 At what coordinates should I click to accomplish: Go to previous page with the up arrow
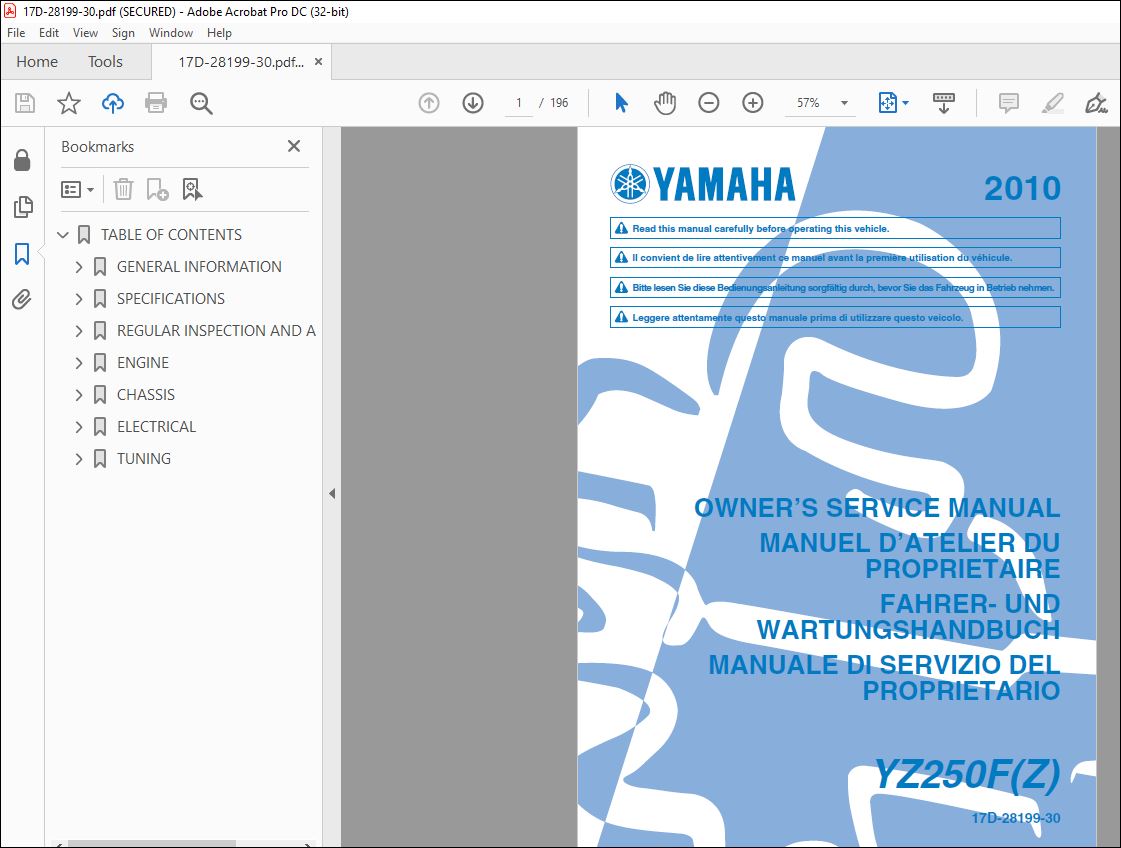[x=429, y=103]
